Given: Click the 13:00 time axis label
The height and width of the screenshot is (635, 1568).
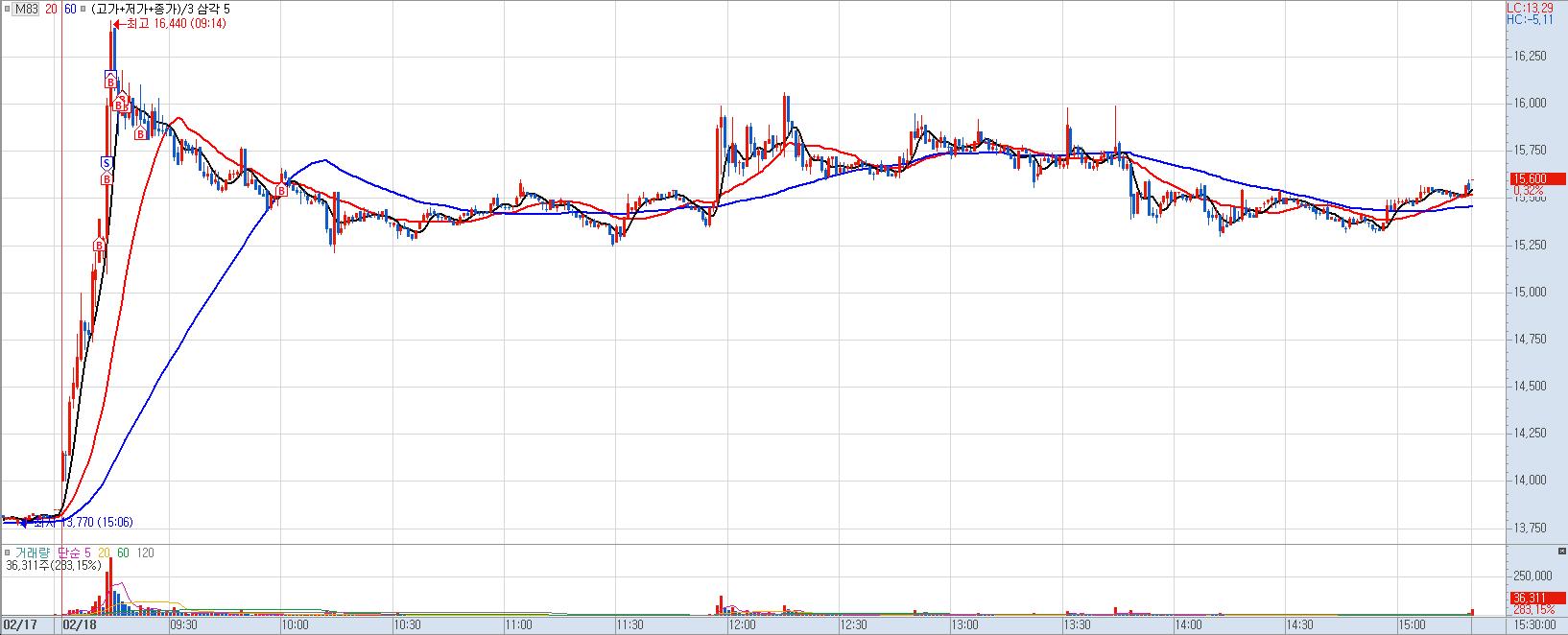Looking at the screenshot, I should pyautogui.click(x=966, y=624).
